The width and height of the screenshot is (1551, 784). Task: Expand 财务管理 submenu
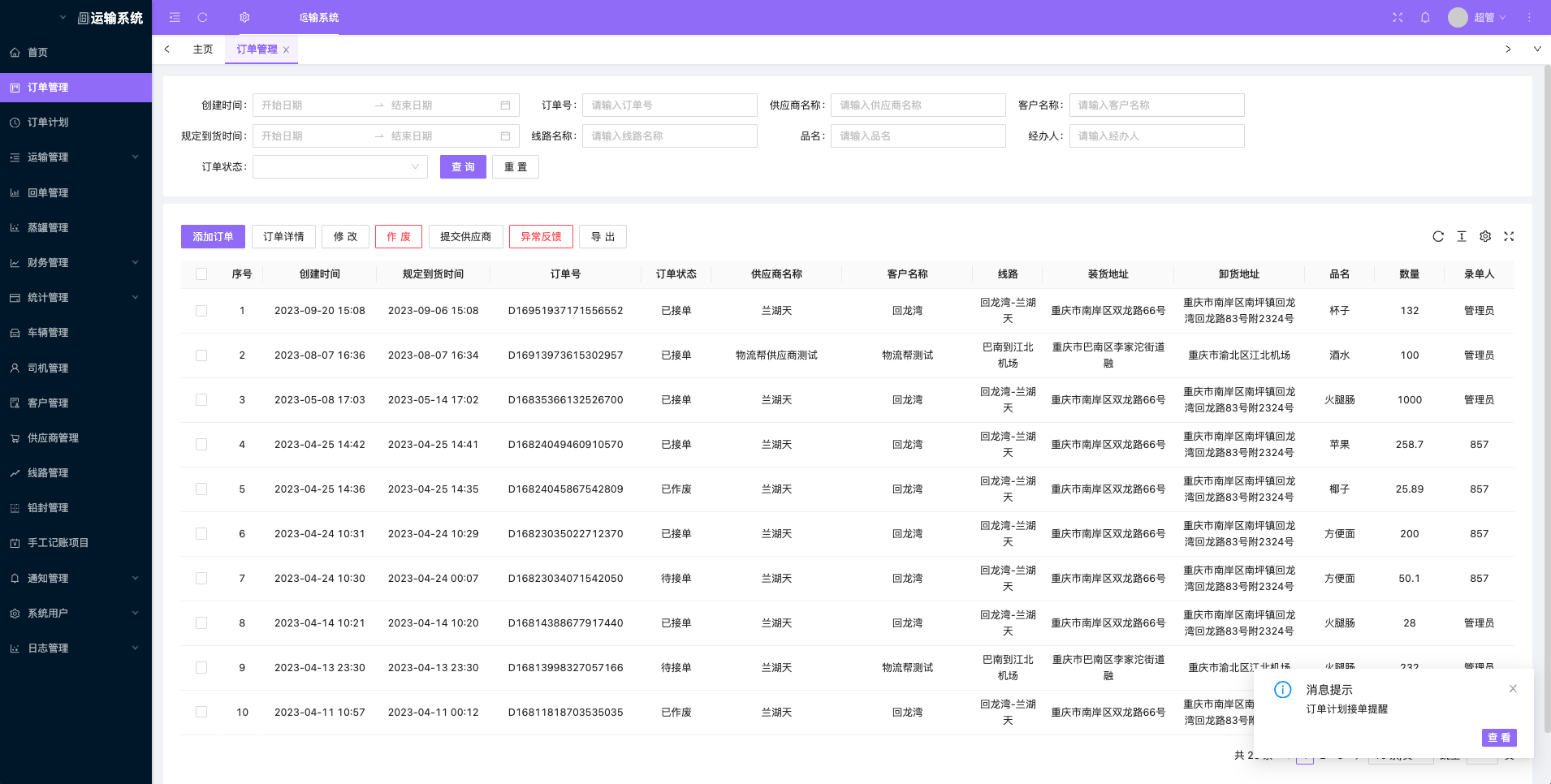pyautogui.click(x=76, y=262)
